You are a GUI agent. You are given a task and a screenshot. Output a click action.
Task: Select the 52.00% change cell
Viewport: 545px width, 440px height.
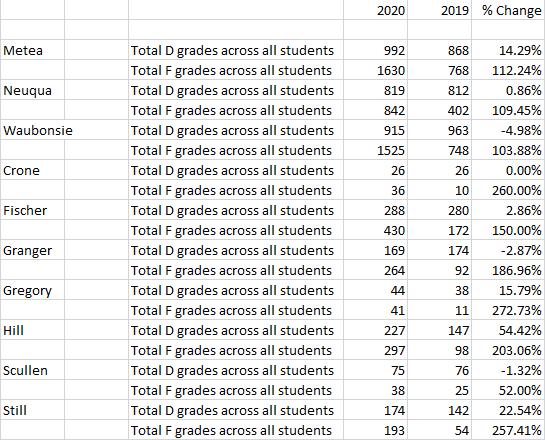(x=509, y=390)
